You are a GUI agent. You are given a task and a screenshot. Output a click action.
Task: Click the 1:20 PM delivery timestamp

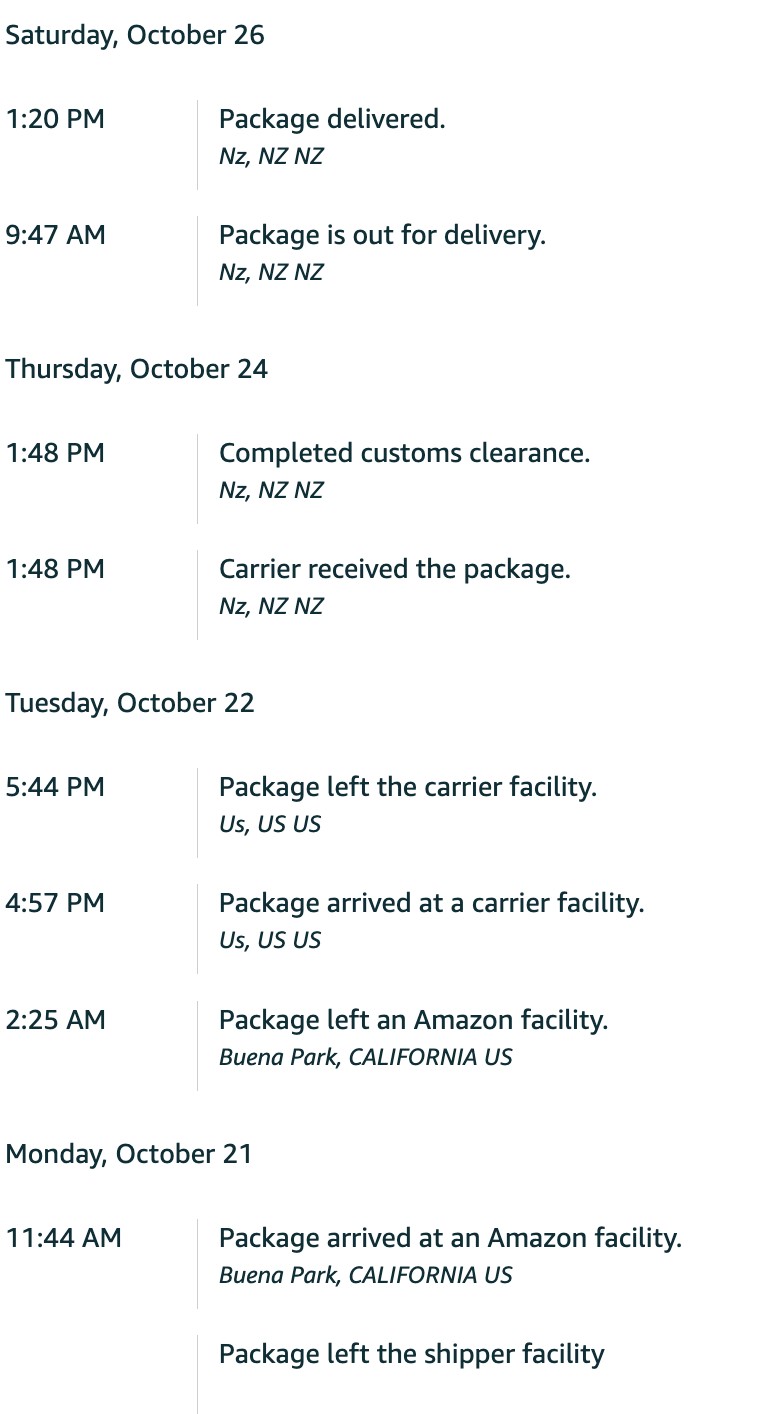[55, 119]
